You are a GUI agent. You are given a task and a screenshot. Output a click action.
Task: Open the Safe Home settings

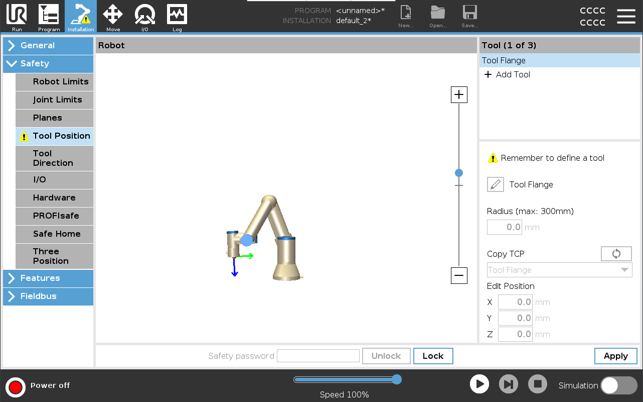(57, 234)
